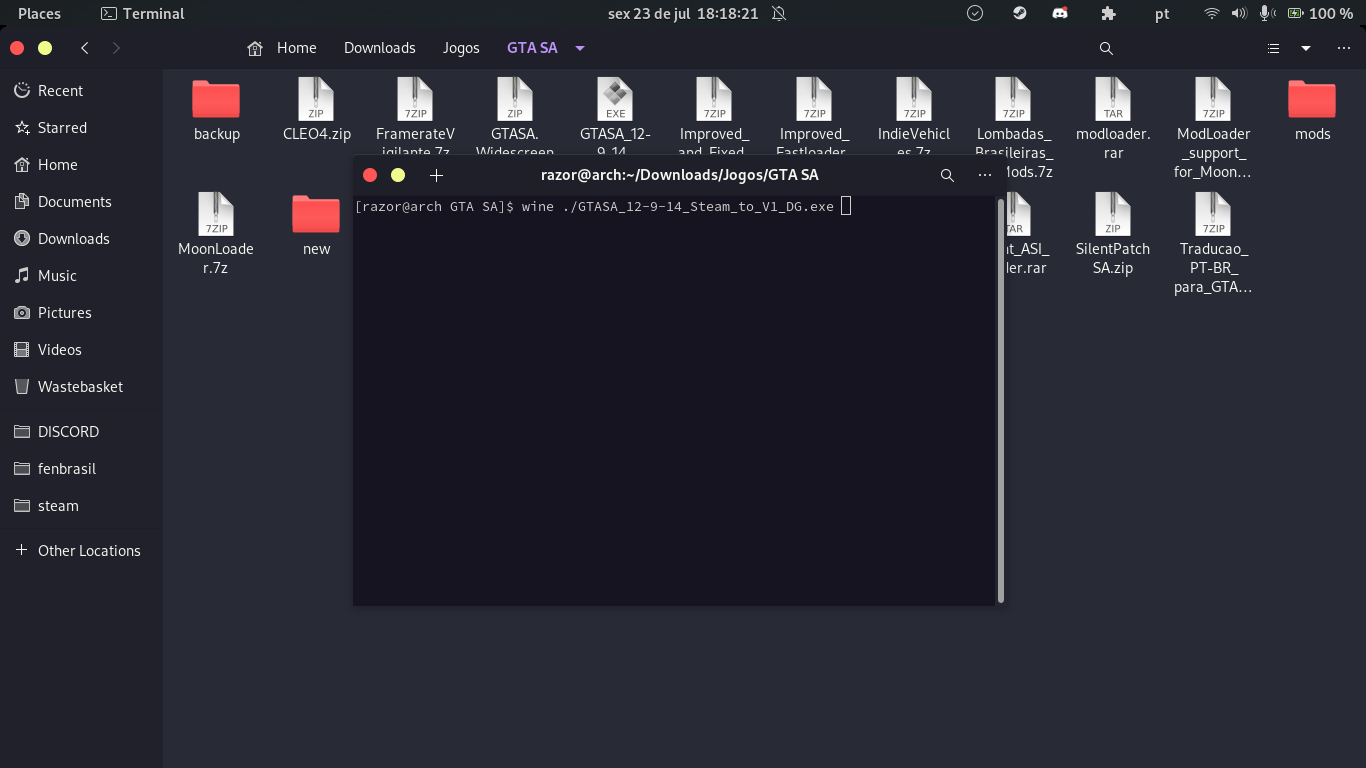This screenshot has height=768, width=1366.
Task: Open the backup folder
Action: pyautogui.click(x=216, y=110)
